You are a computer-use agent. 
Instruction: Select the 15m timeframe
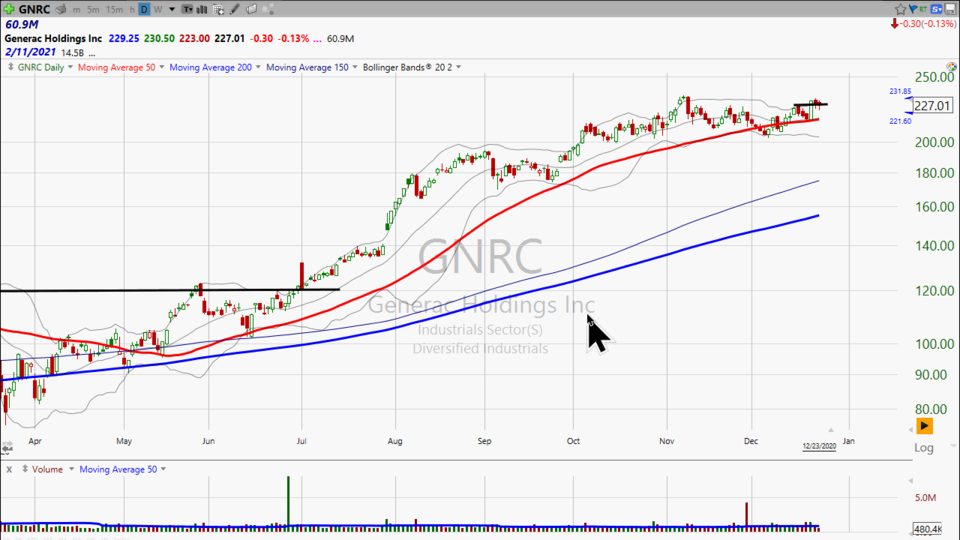pyautogui.click(x=114, y=9)
